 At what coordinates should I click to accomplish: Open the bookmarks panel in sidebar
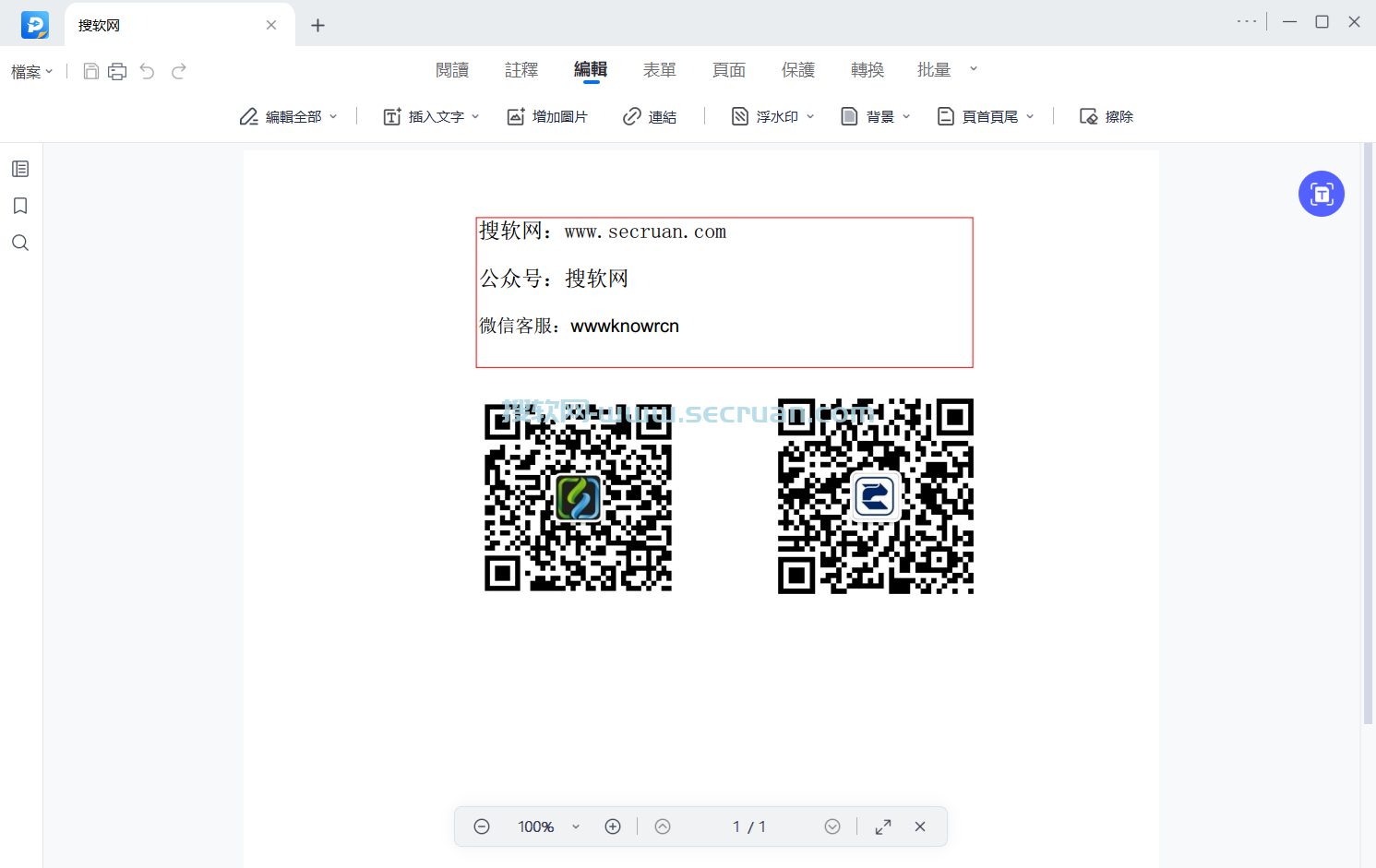pyautogui.click(x=20, y=206)
